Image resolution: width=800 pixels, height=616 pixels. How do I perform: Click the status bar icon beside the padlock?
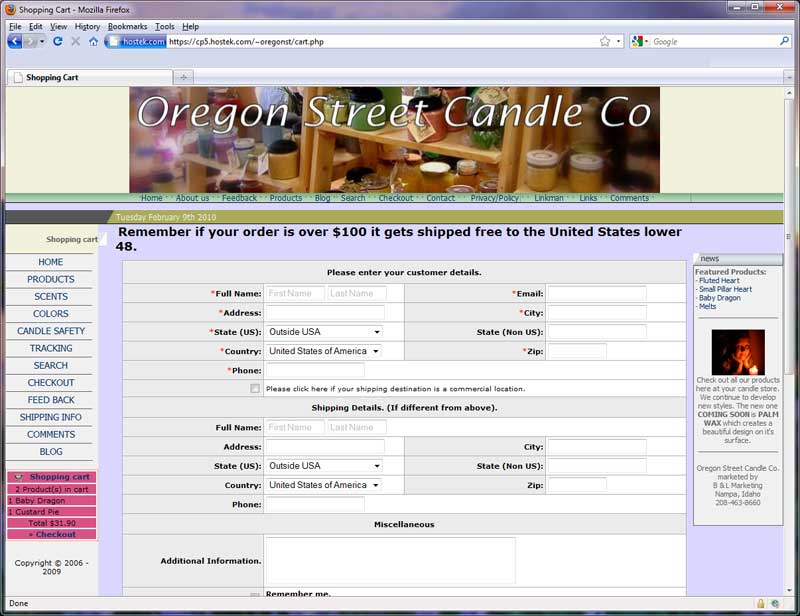775,603
